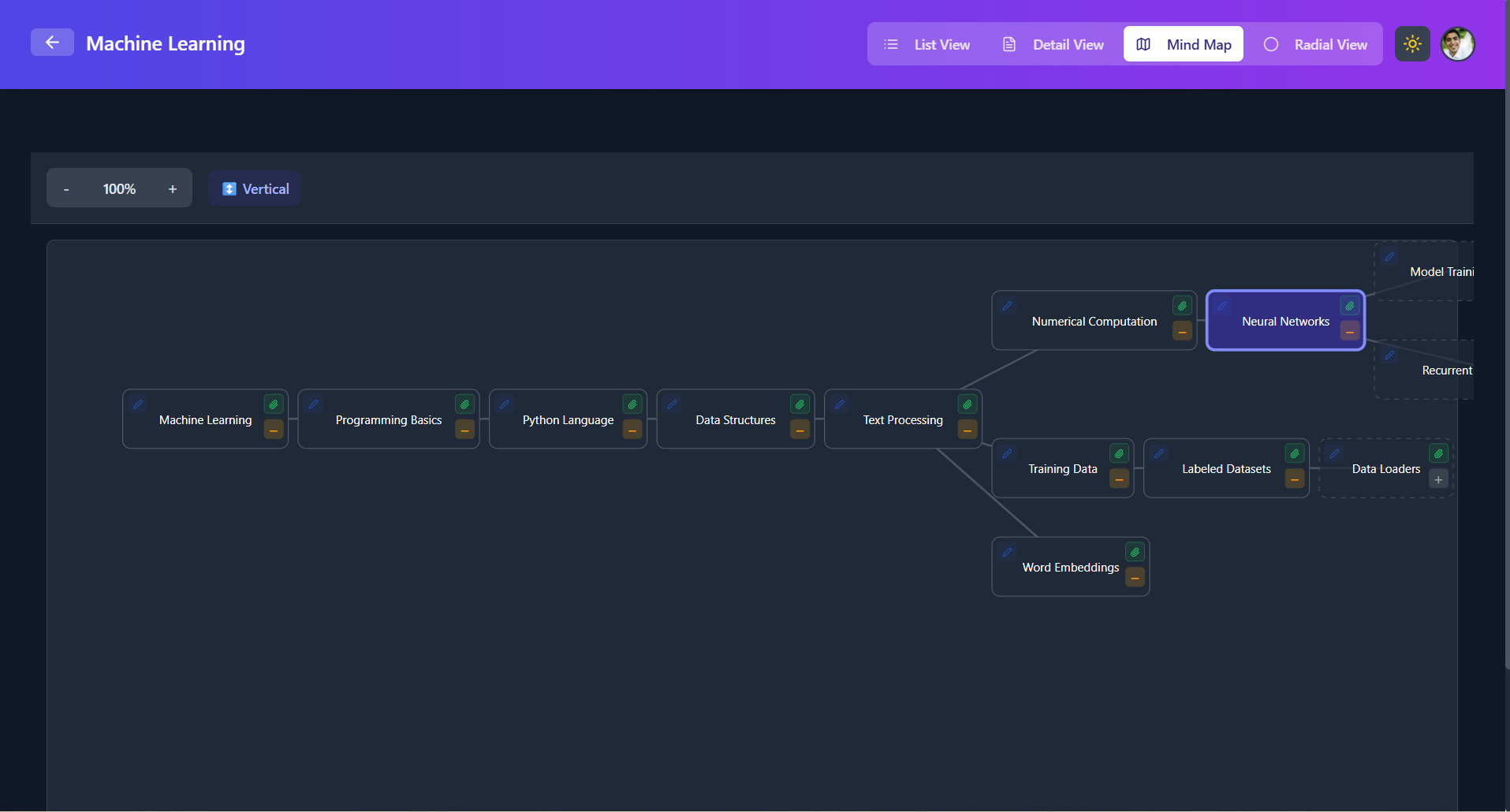The height and width of the screenshot is (812, 1510).
Task: Open attachments on Neural Networks via paperclip icon
Action: (x=1348, y=305)
